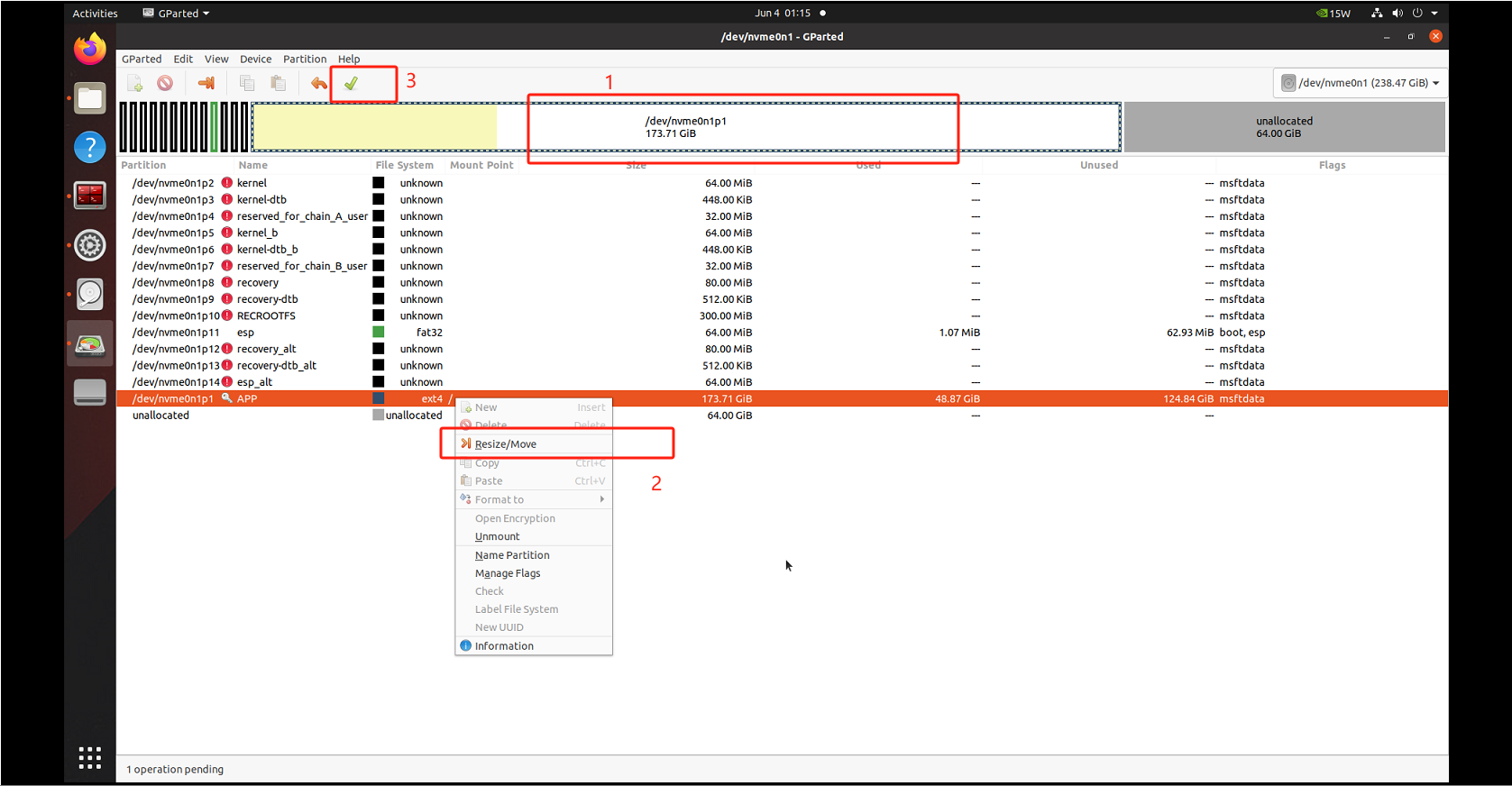1512x786 pixels.
Task: Select the esp_alt partition row
Action: click(x=783, y=382)
